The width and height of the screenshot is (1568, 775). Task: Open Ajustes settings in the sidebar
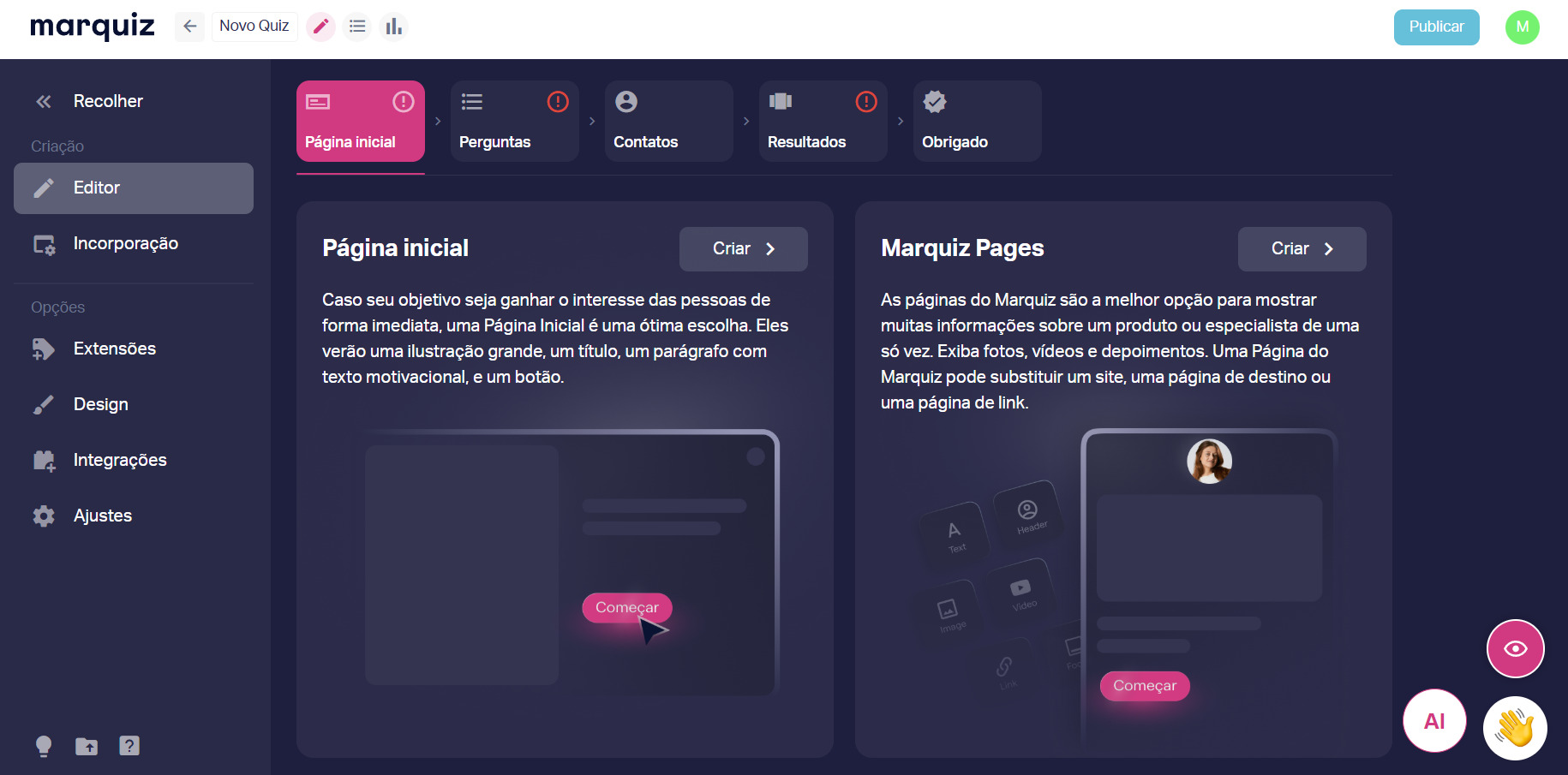(x=134, y=516)
